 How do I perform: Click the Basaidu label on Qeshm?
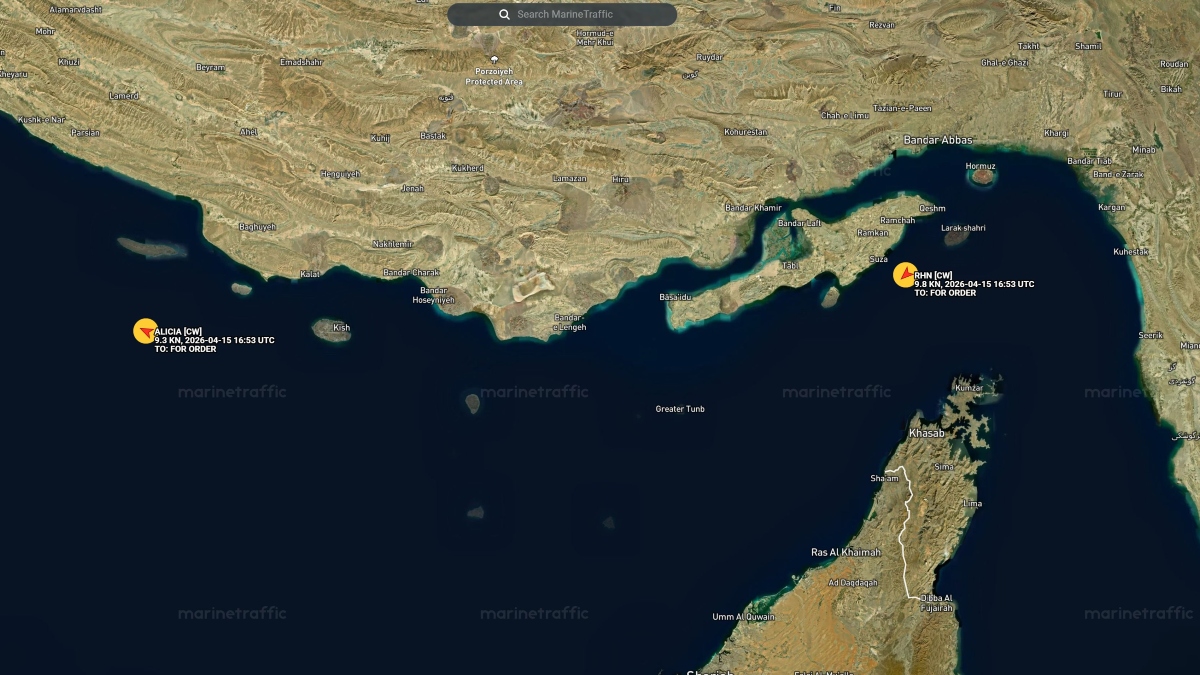tap(675, 297)
